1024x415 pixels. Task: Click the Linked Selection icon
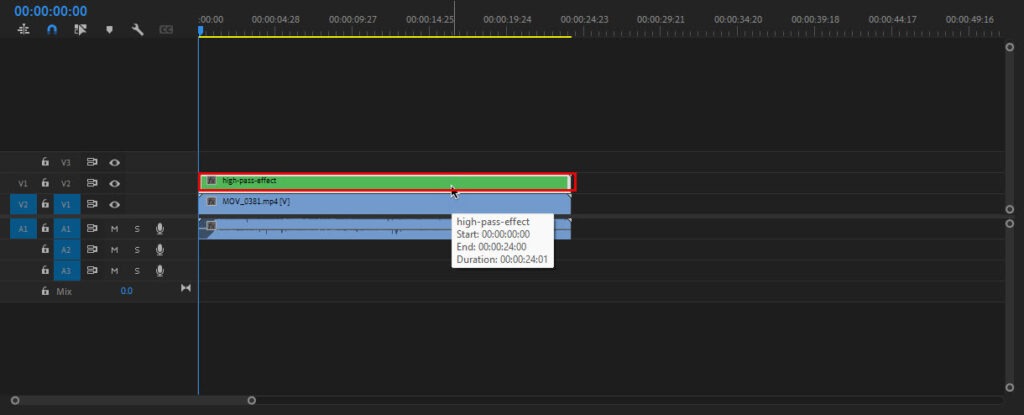[80, 30]
